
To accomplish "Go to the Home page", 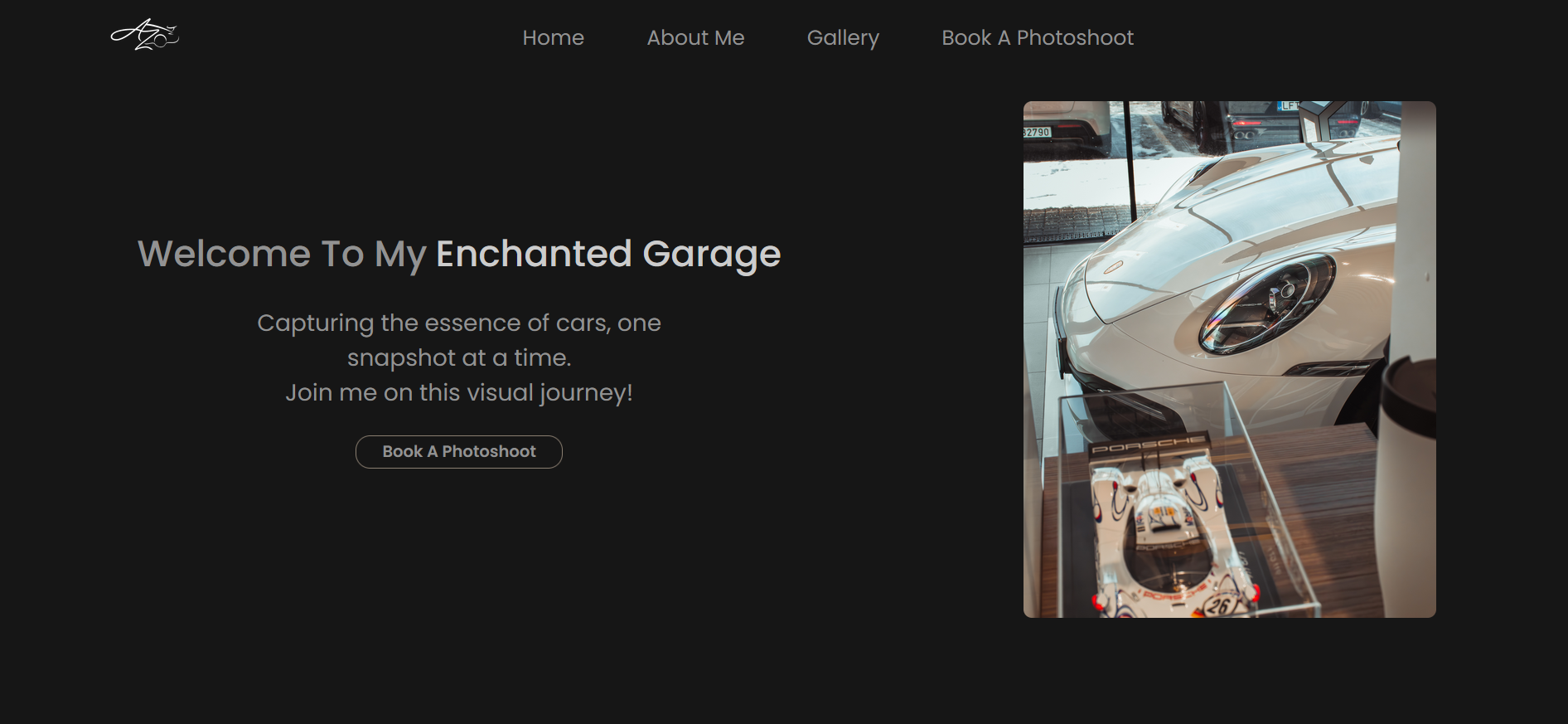I will (x=553, y=37).
